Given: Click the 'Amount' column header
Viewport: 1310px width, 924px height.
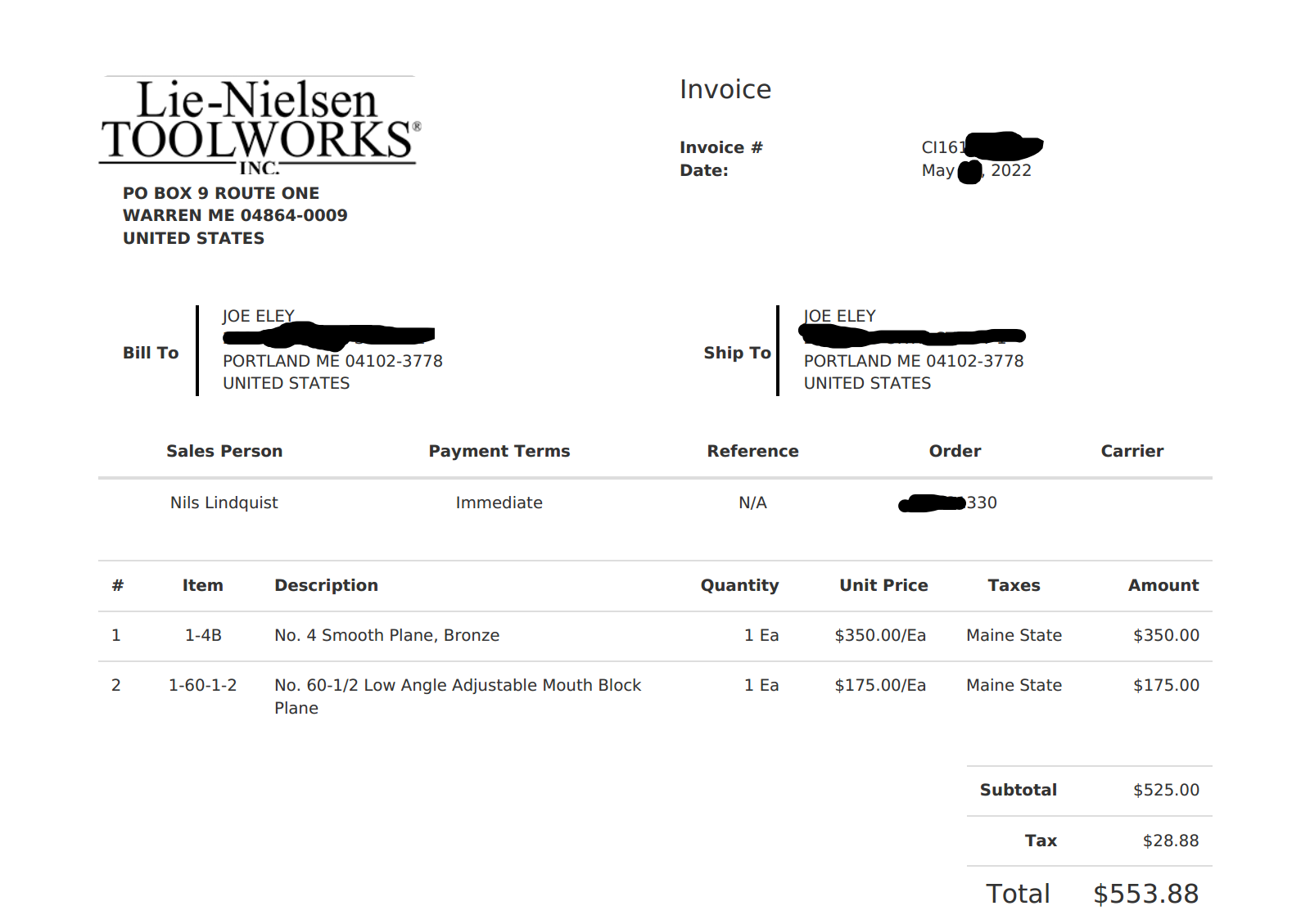Looking at the screenshot, I should tap(1163, 585).
